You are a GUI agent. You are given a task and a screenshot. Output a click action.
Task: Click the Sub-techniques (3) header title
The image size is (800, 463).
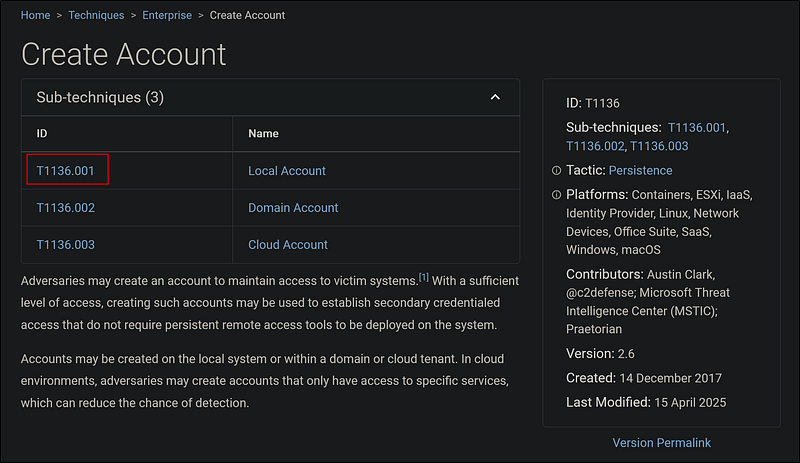click(100, 97)
